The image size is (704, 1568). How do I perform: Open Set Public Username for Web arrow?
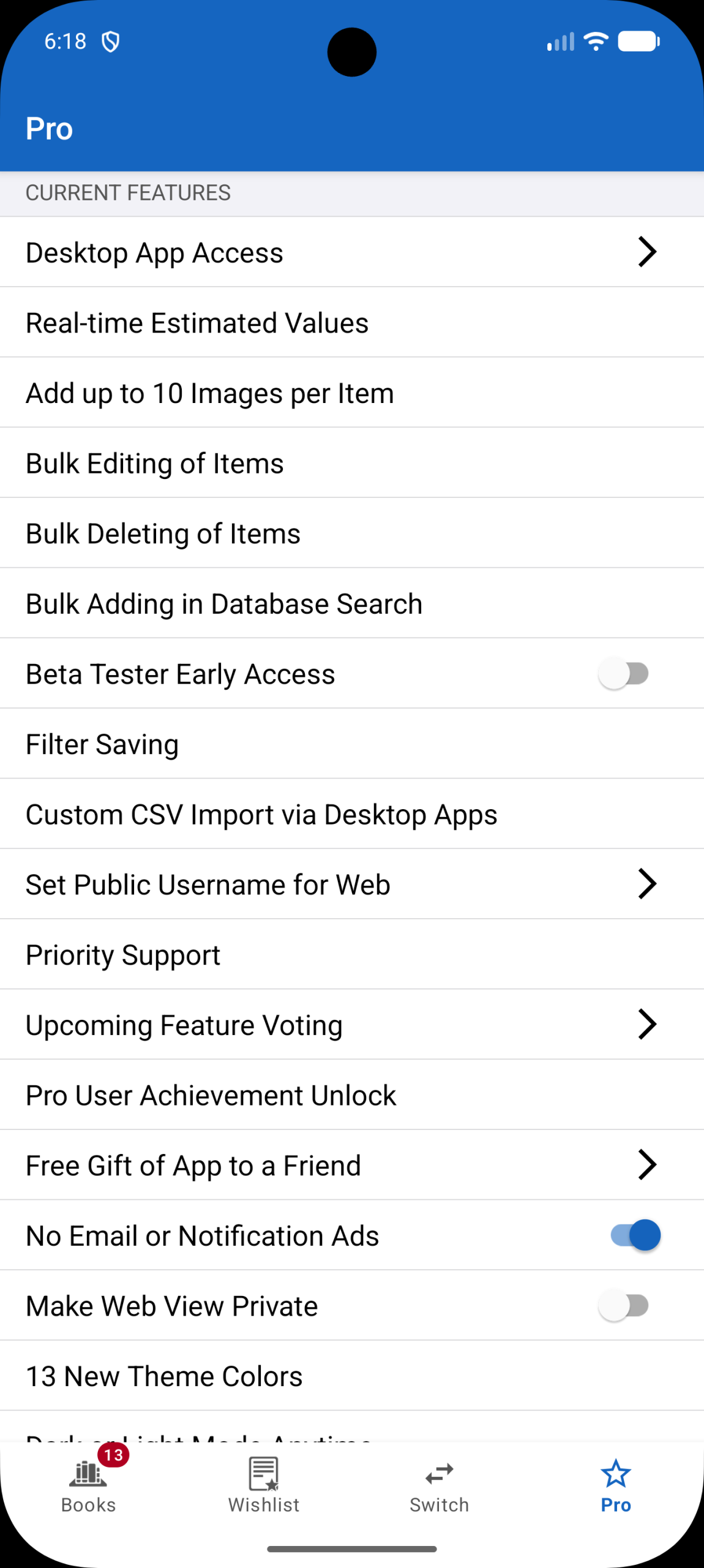coord(647,884)
